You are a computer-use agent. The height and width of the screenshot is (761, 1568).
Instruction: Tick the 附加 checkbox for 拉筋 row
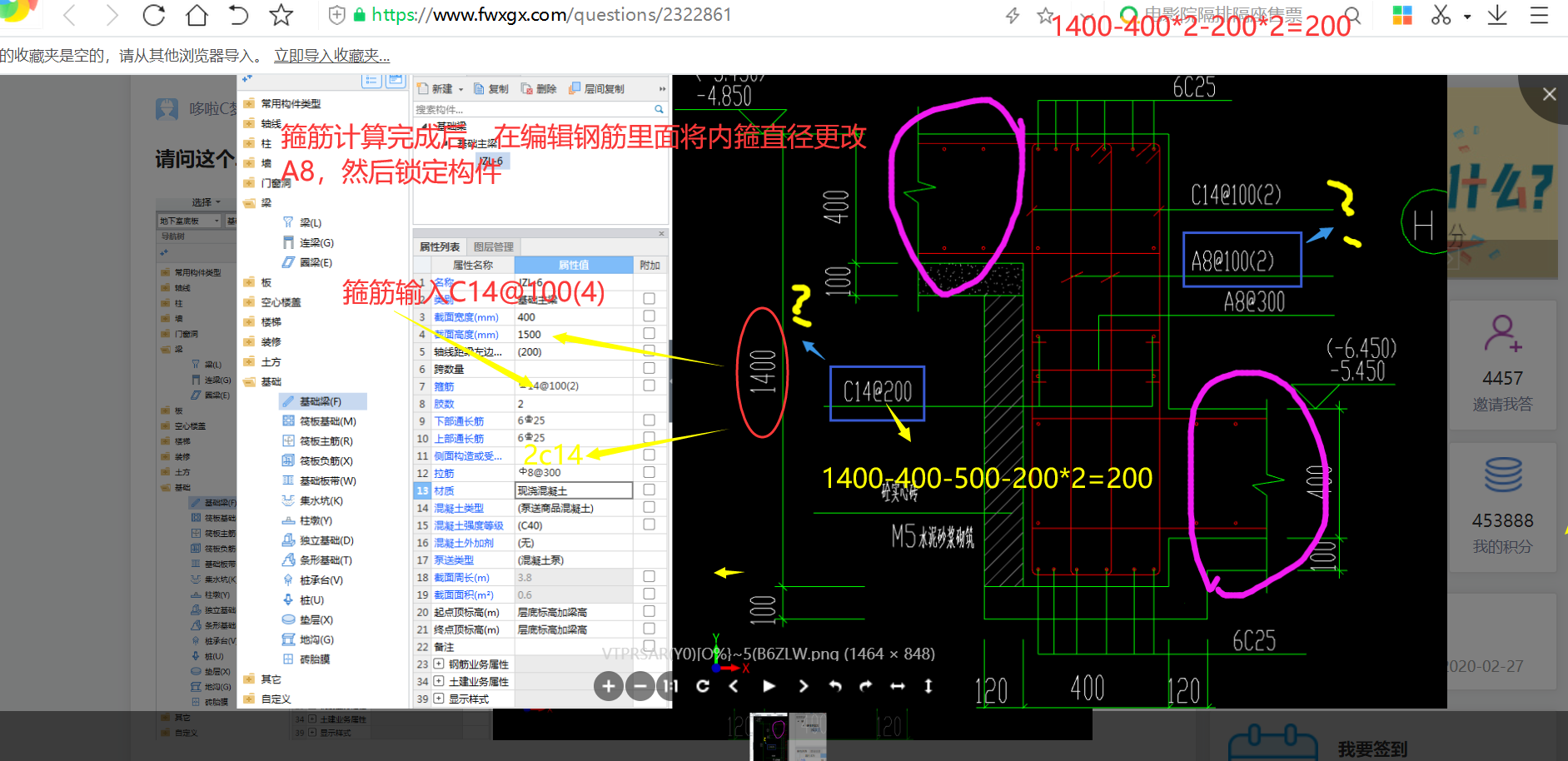650,472
